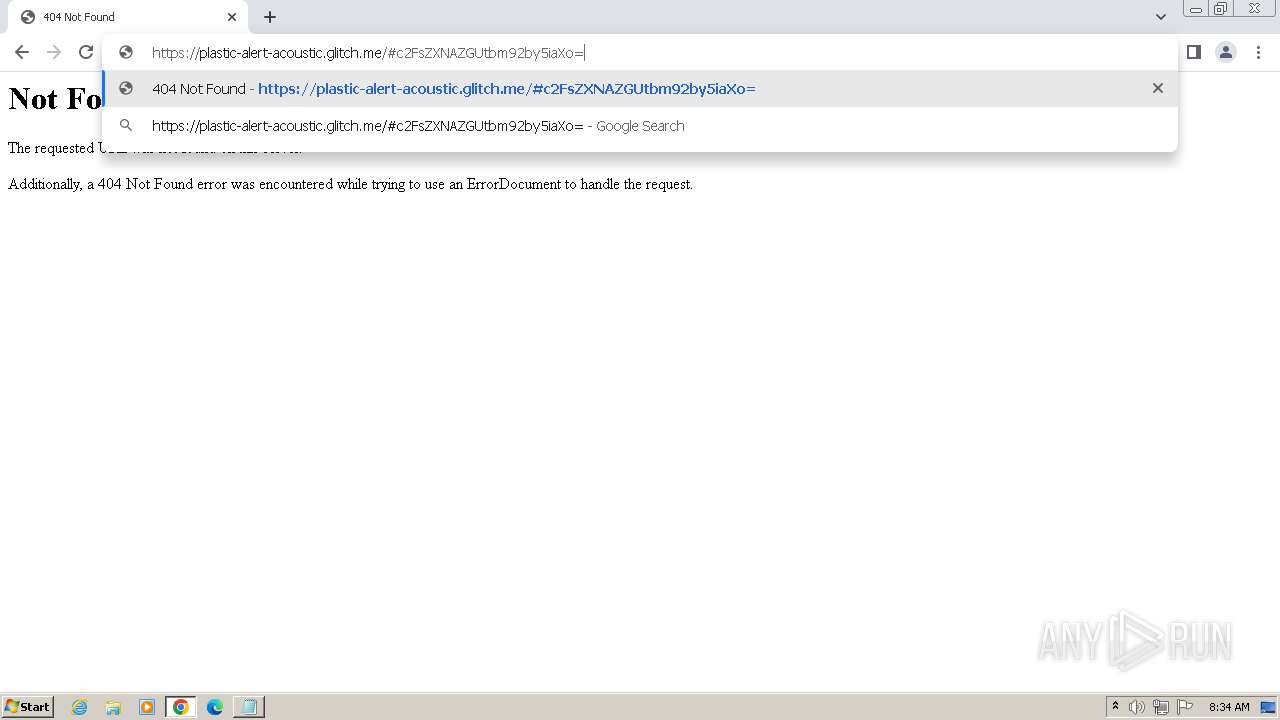
Task: Click magnifier icon beside Google Search suggestion
Action: [126, 126]
